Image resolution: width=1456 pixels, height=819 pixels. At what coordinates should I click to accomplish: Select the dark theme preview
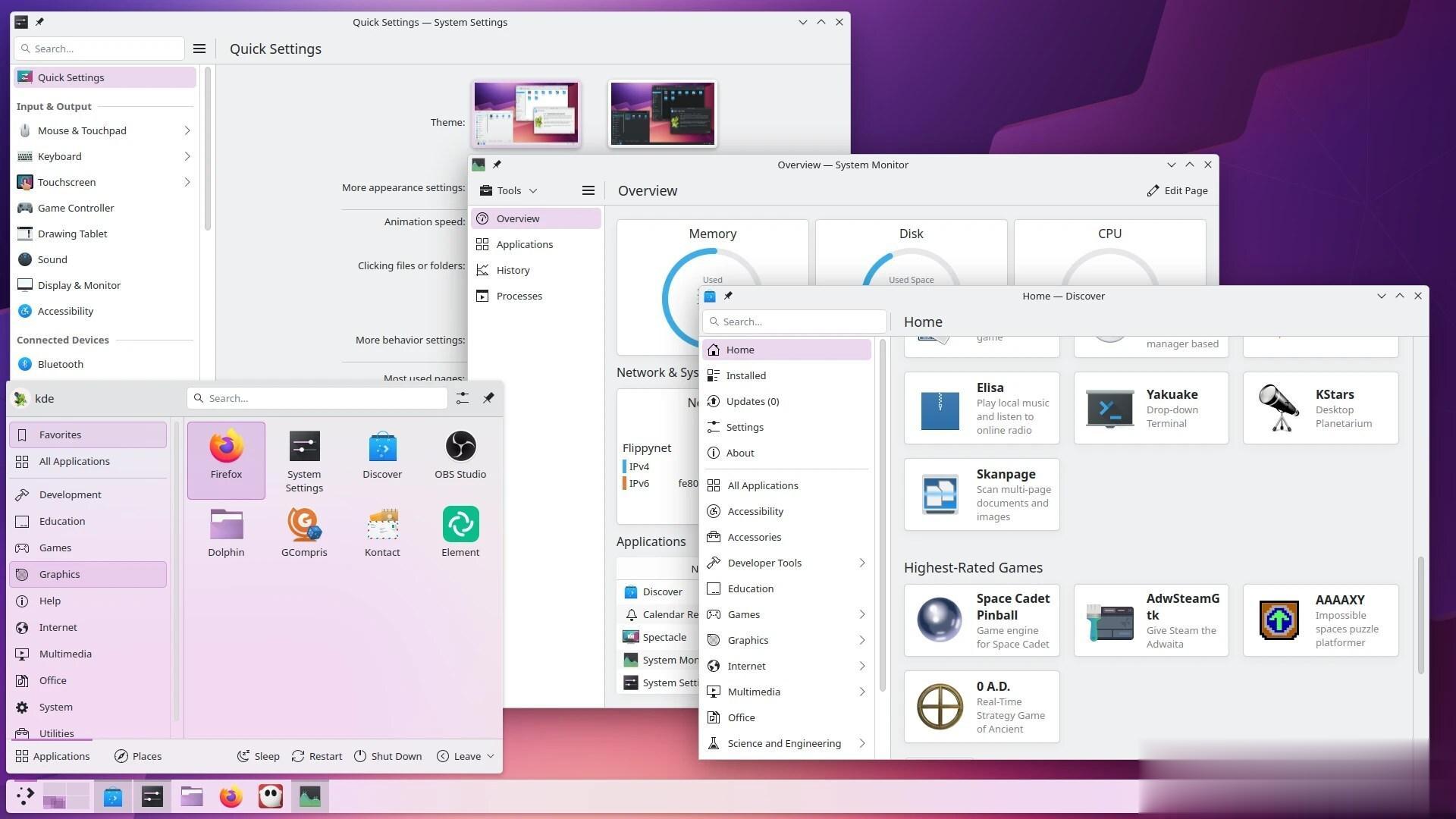[x=662, y=114]
